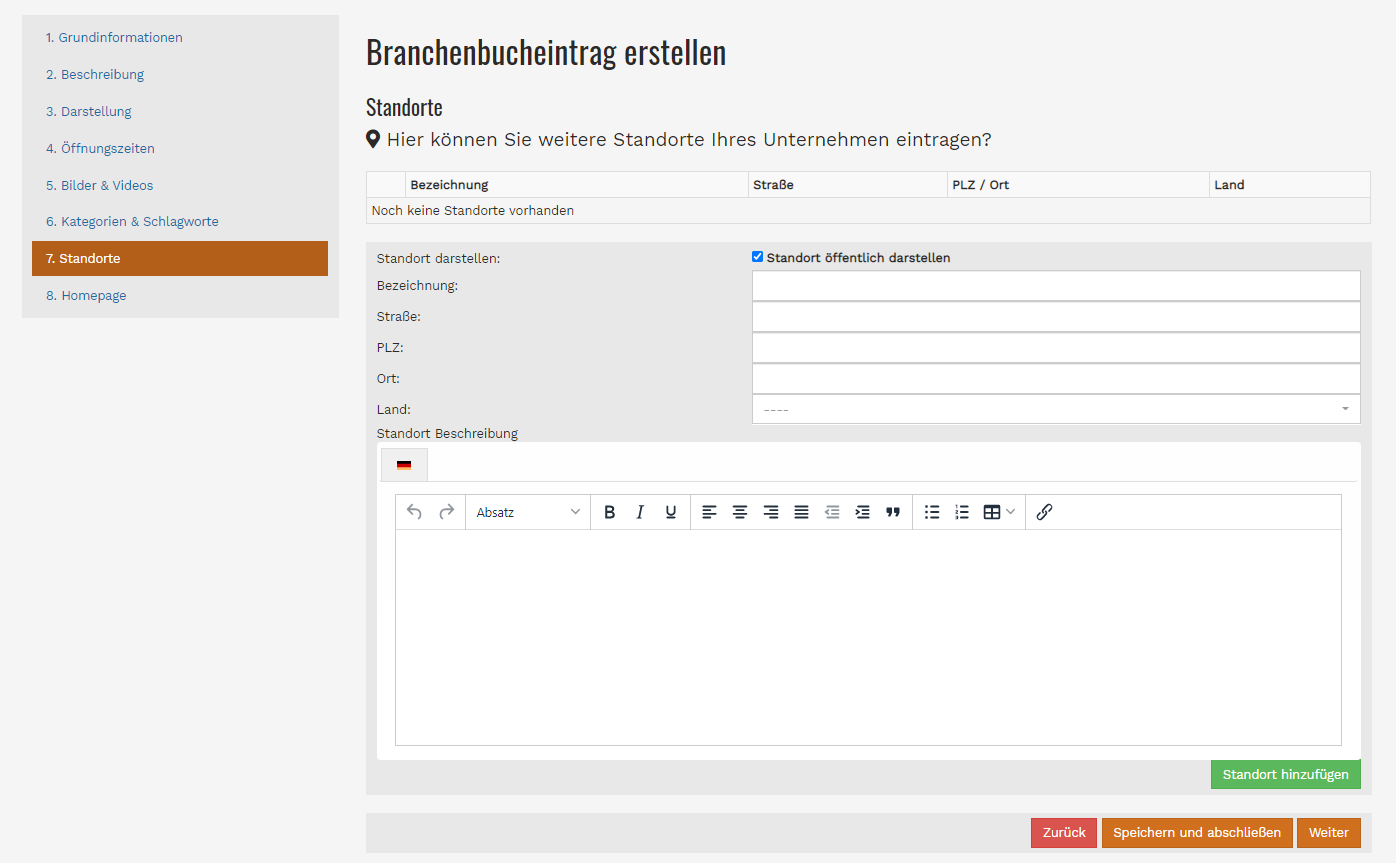
Task: Uncheck Standort öffentlich darstellen
Action: point(757,257)
